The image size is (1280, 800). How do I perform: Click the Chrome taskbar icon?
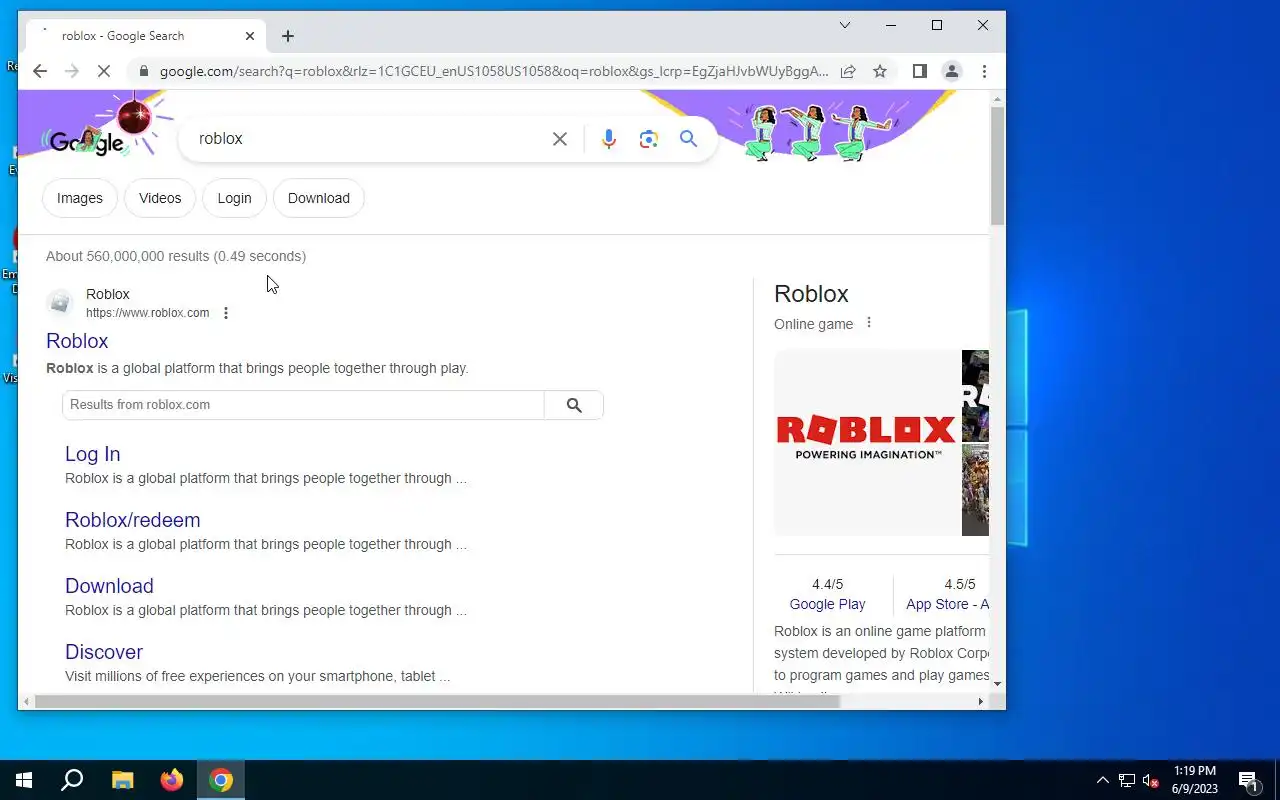point(221,780)
